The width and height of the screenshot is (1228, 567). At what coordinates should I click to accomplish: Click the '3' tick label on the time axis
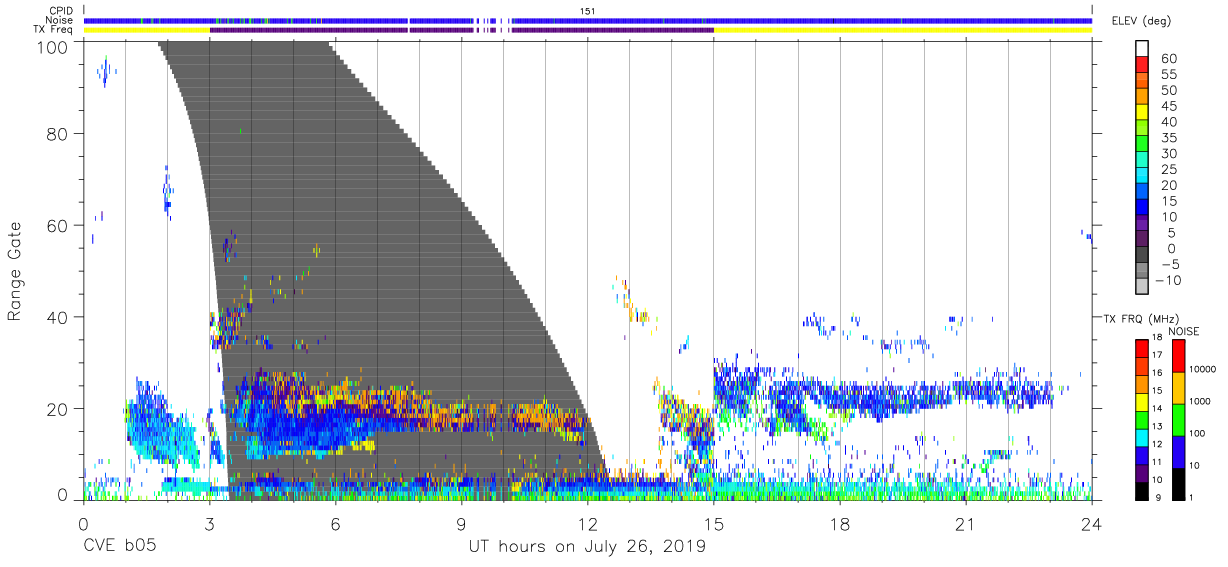pos(210,524)
